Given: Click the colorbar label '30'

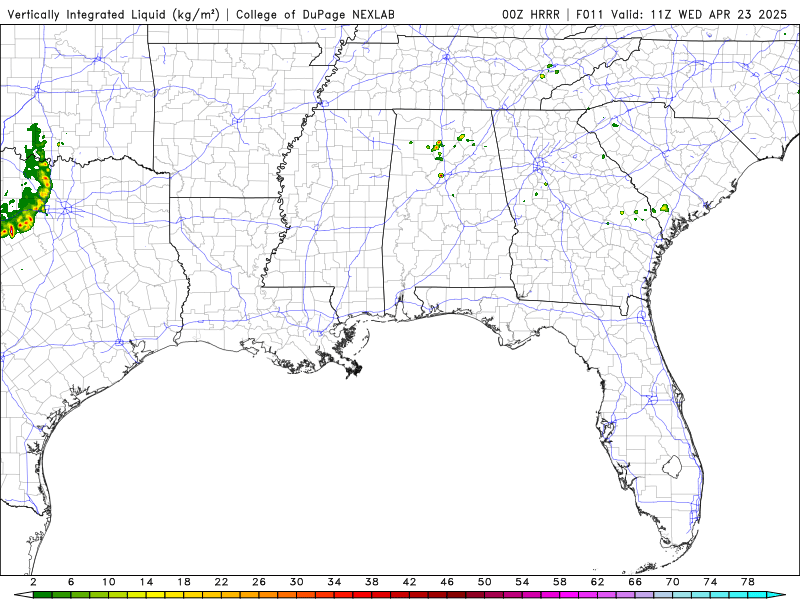Looking at the screenshot, I should tap(296, 582).
